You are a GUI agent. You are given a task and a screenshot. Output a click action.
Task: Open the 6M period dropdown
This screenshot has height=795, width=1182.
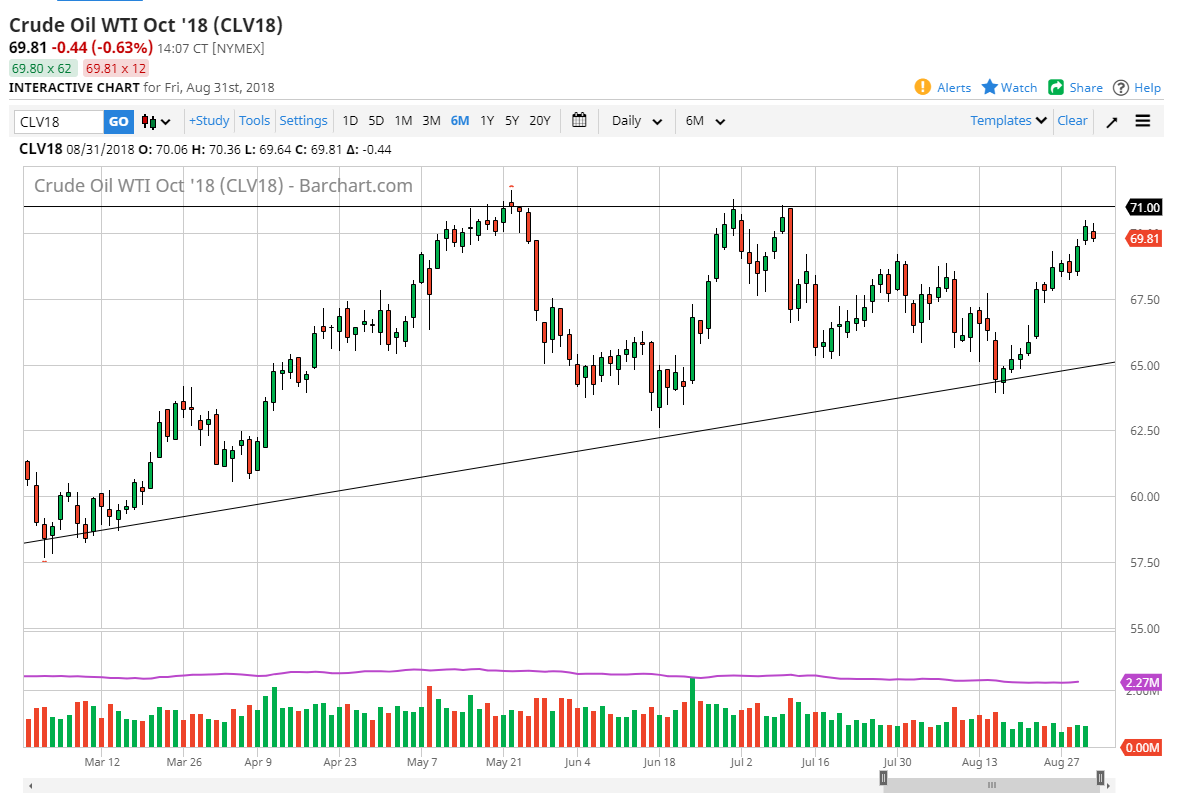(705, 121)
